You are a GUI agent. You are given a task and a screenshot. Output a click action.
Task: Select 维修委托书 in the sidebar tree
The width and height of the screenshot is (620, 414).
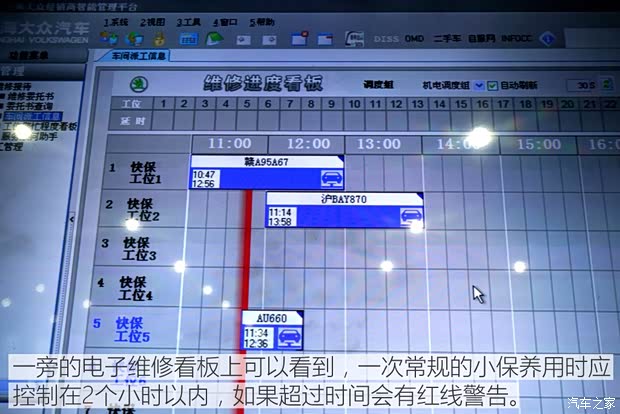coord(31,96)
